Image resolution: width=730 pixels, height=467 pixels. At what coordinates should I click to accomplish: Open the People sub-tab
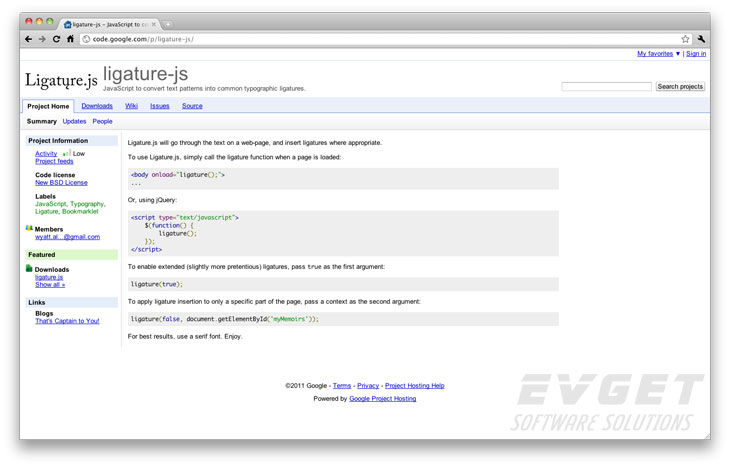(102, 121)
